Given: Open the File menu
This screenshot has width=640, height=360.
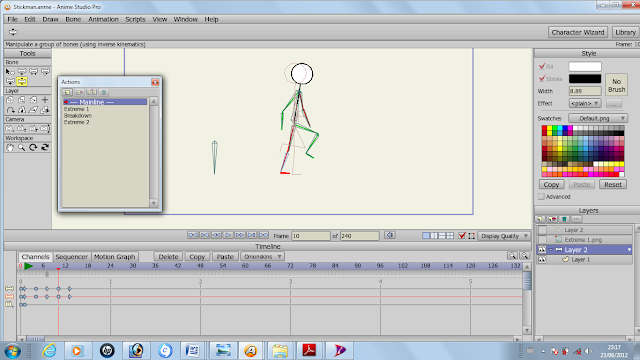Looking at the screenshot, I should (12, 19).
